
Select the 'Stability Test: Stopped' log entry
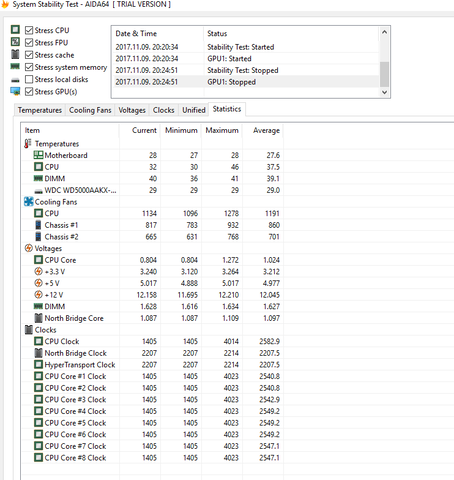point(246,70)
